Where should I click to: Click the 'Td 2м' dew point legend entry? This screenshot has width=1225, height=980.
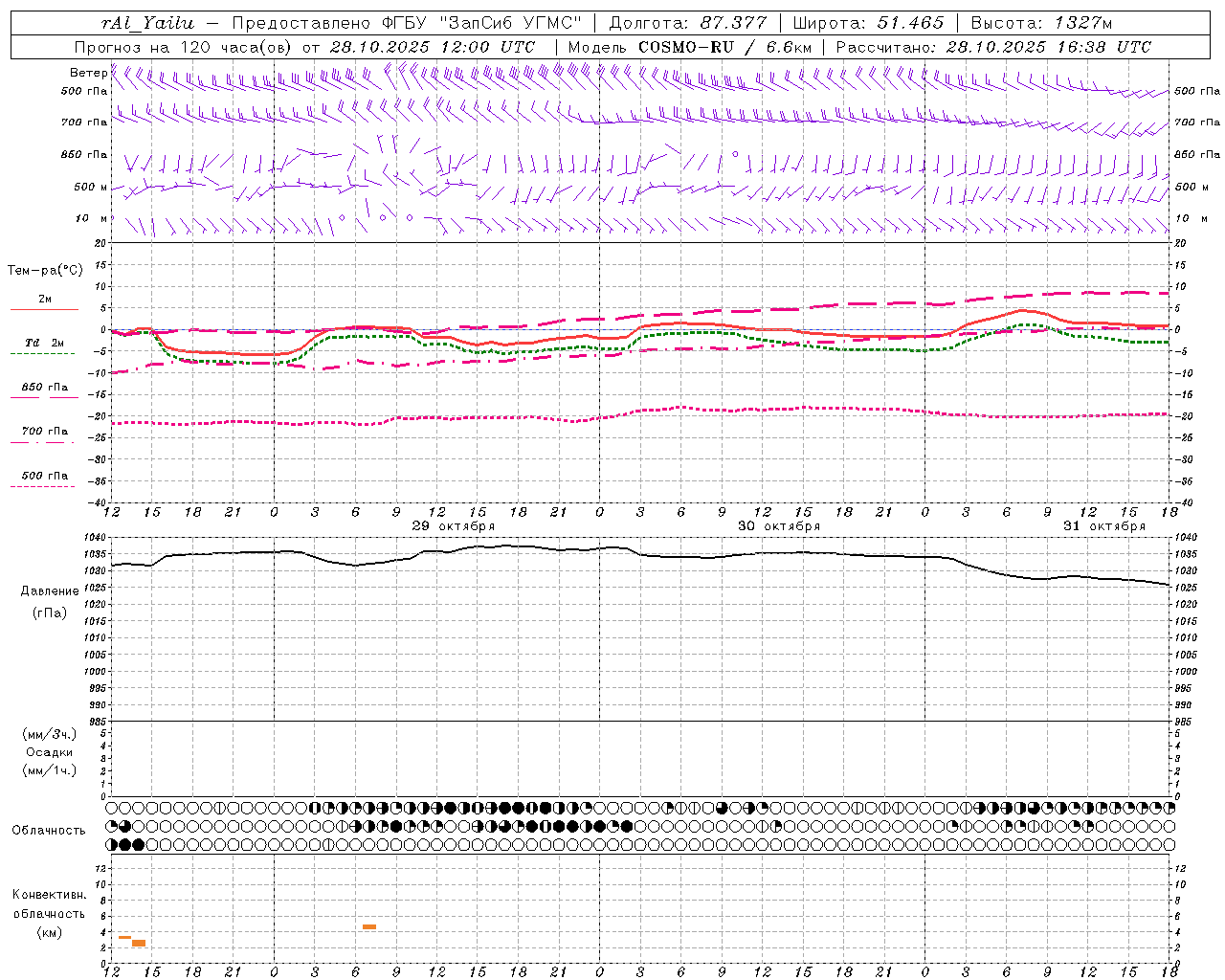click(45, 343)
